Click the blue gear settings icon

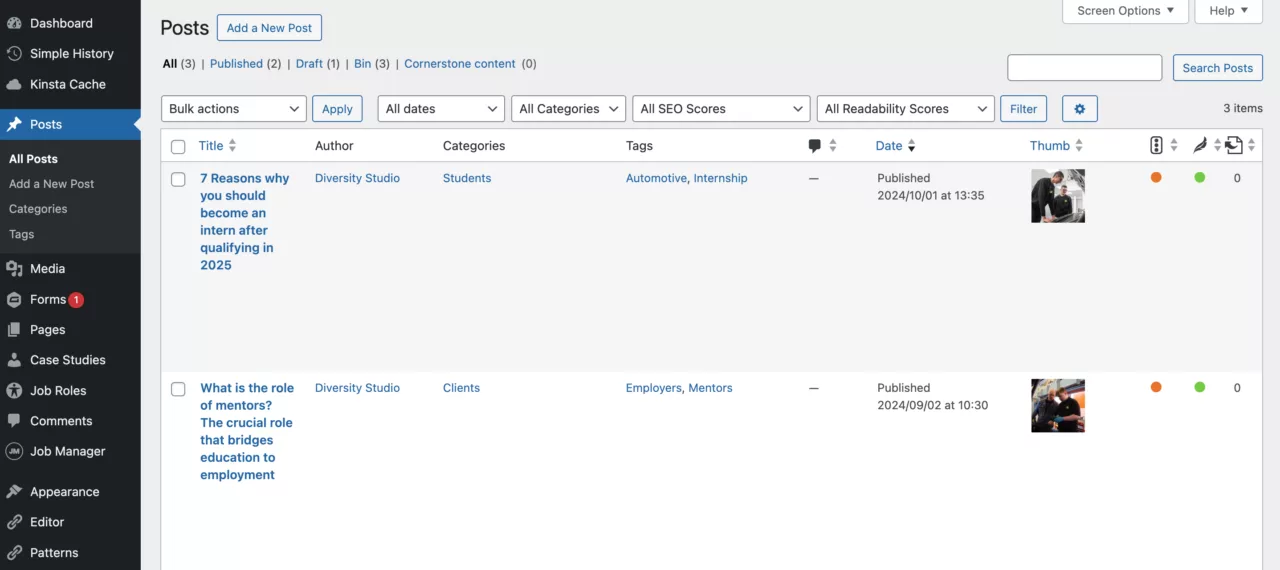[1079, 109]
